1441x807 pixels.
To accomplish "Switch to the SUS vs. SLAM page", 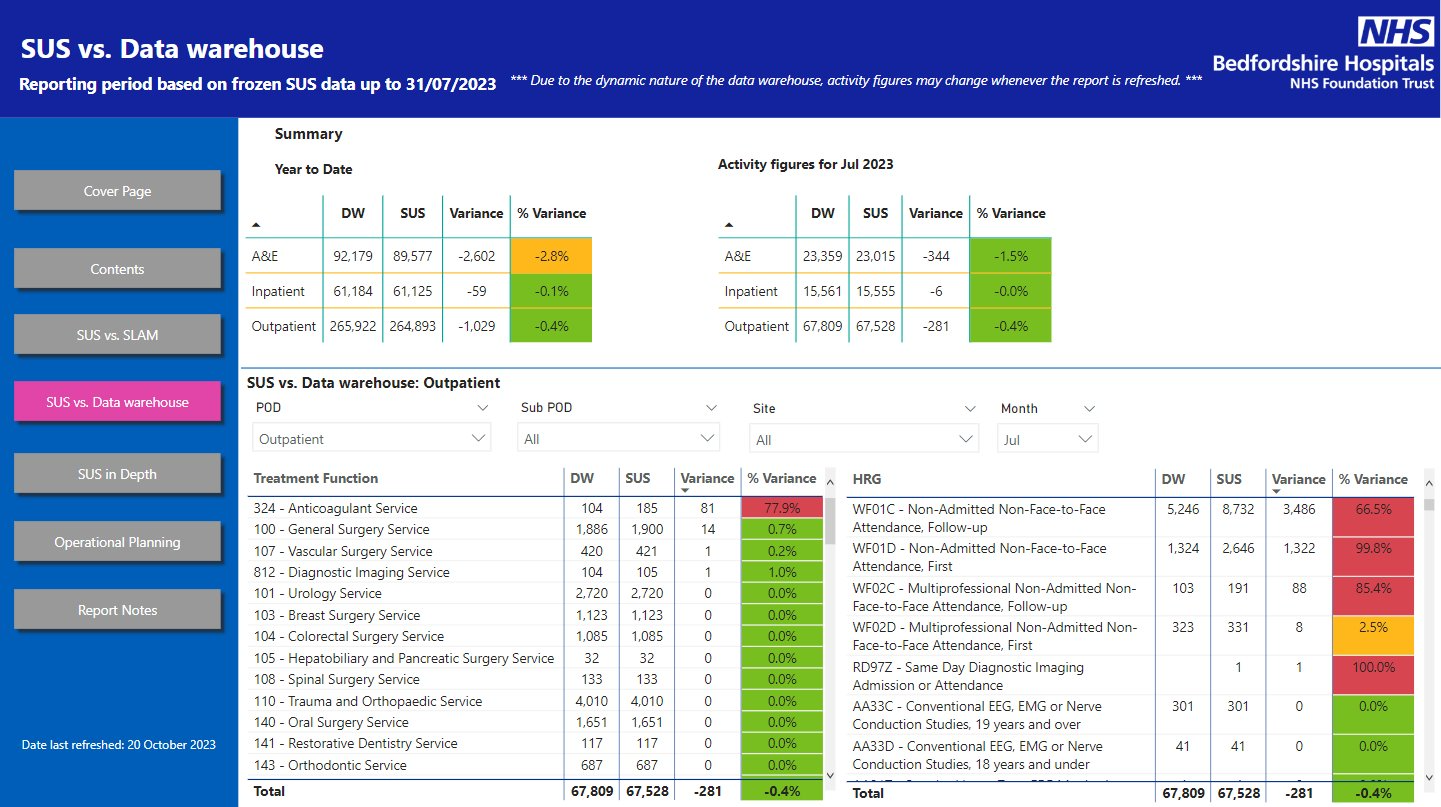I will (x=117, y=334).
